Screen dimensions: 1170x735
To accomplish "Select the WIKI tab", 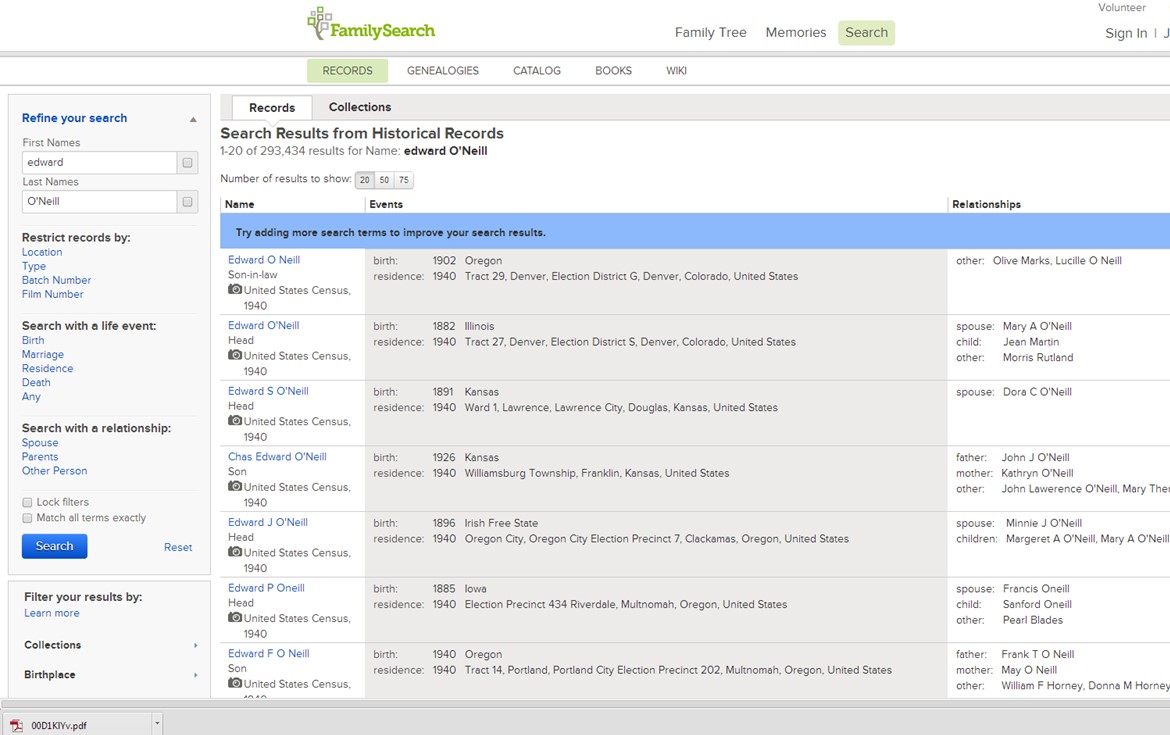I will 676,71.
